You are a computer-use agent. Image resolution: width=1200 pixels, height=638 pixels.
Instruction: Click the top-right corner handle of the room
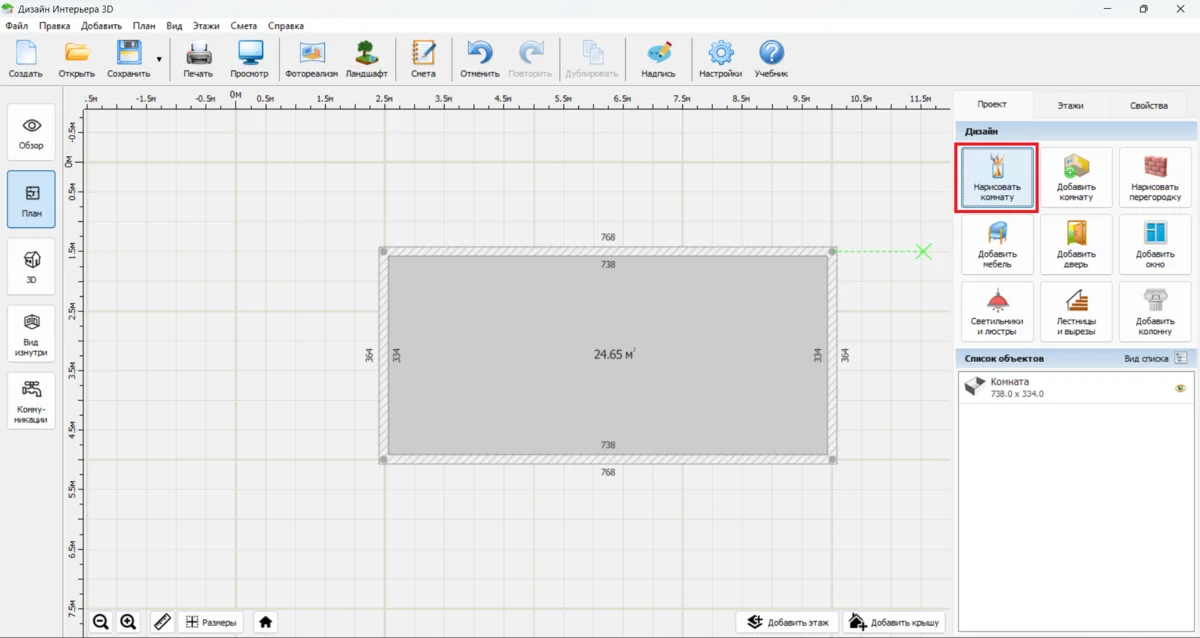tap(832, 251)
